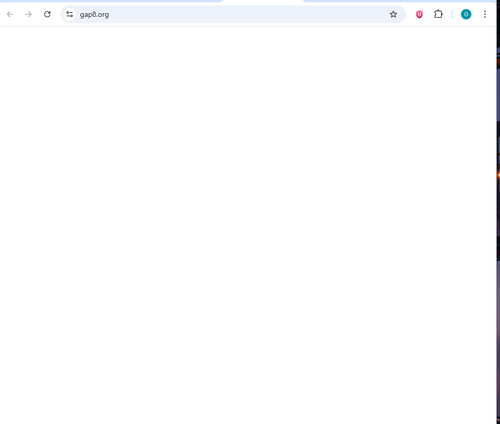Open the Extensions puzzle menu
The image size is (500, 424).
click(438, 14)
